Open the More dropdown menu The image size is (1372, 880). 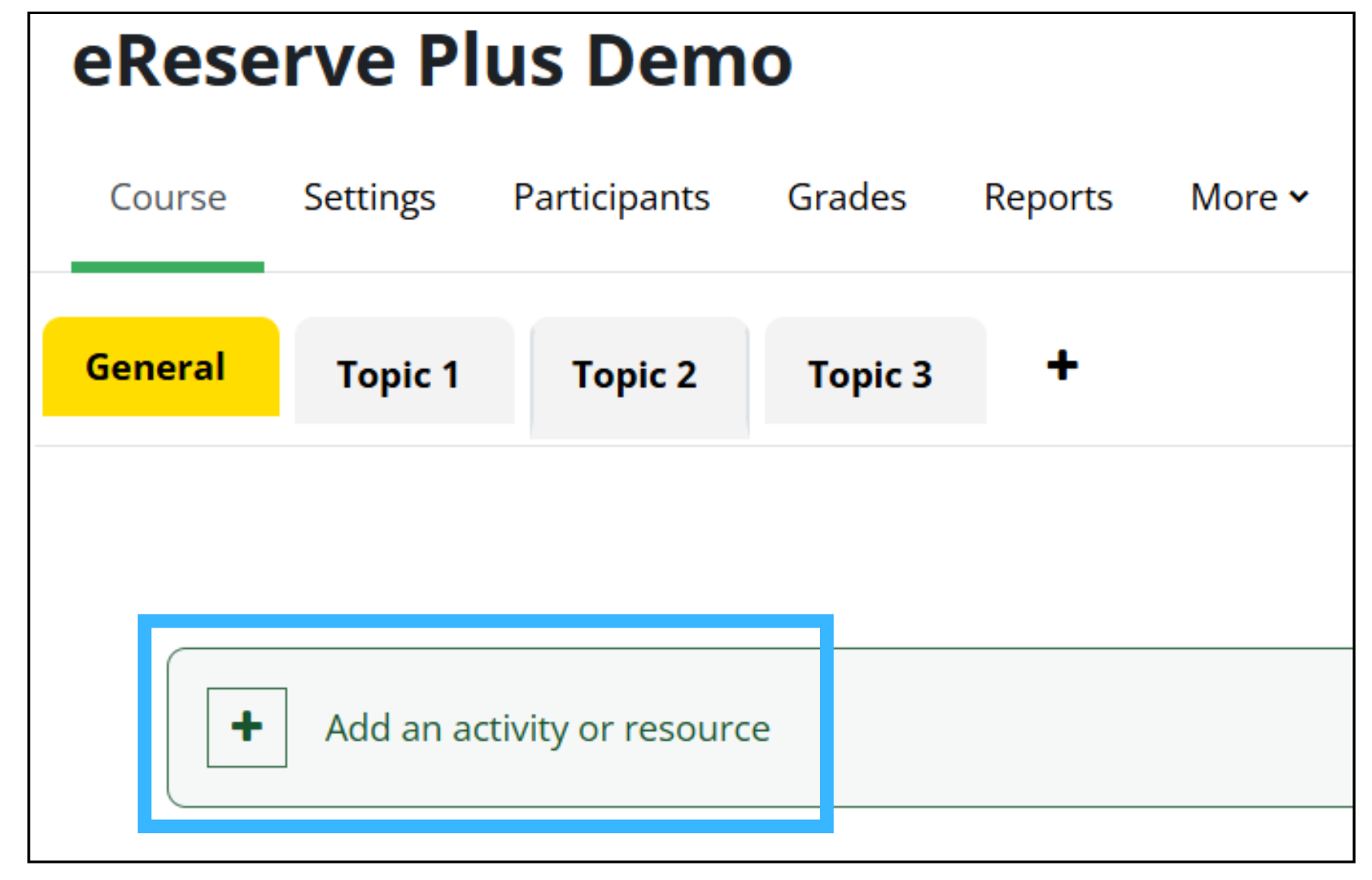tap(1249, 197)
